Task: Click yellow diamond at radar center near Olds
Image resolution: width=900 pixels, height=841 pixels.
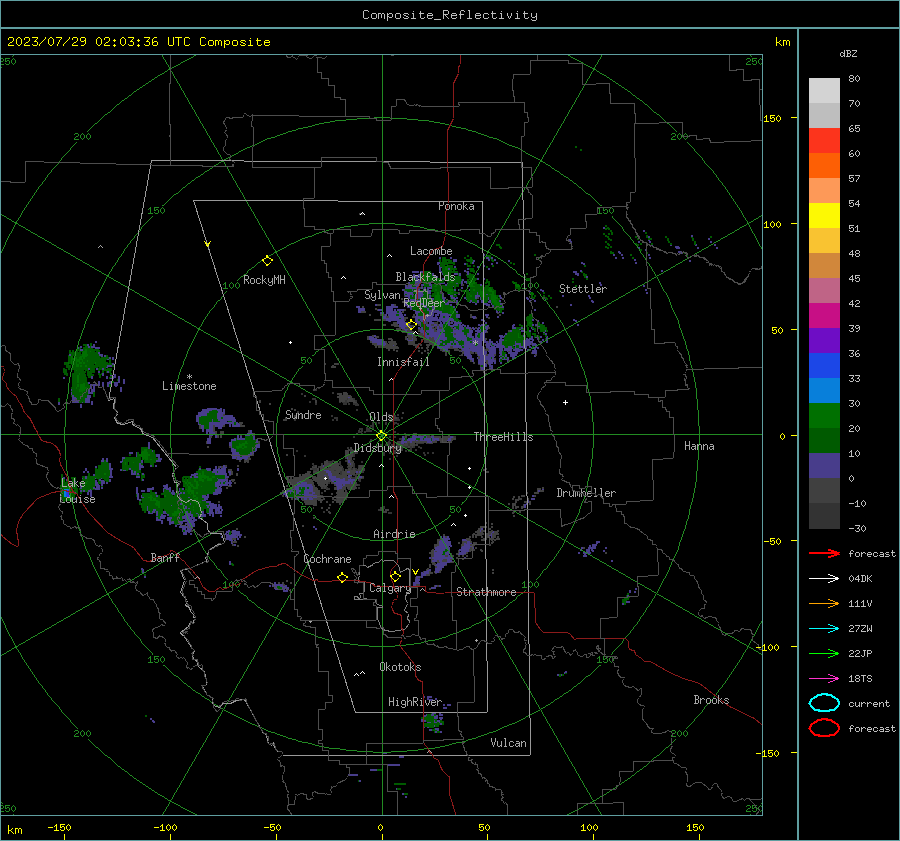Action: pyautogui.click(x=381, y=436)
